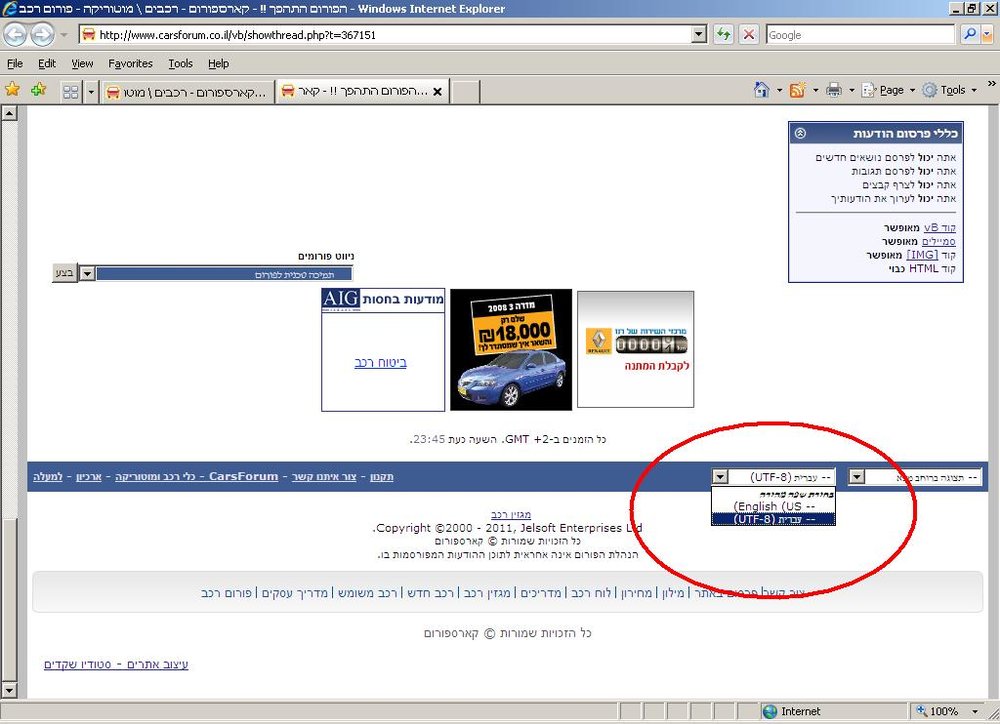Click the site design studio credit link

[x=116, y=664]
